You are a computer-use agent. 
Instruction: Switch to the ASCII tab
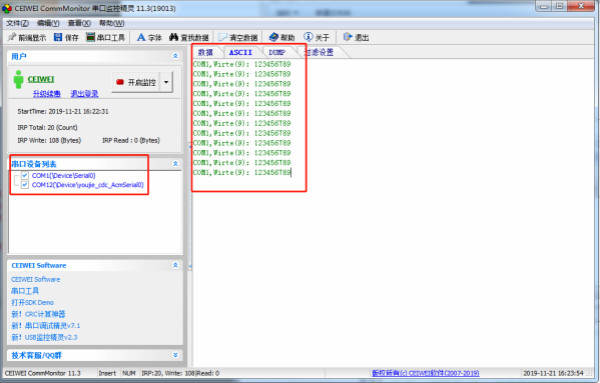tap(240, 52)
